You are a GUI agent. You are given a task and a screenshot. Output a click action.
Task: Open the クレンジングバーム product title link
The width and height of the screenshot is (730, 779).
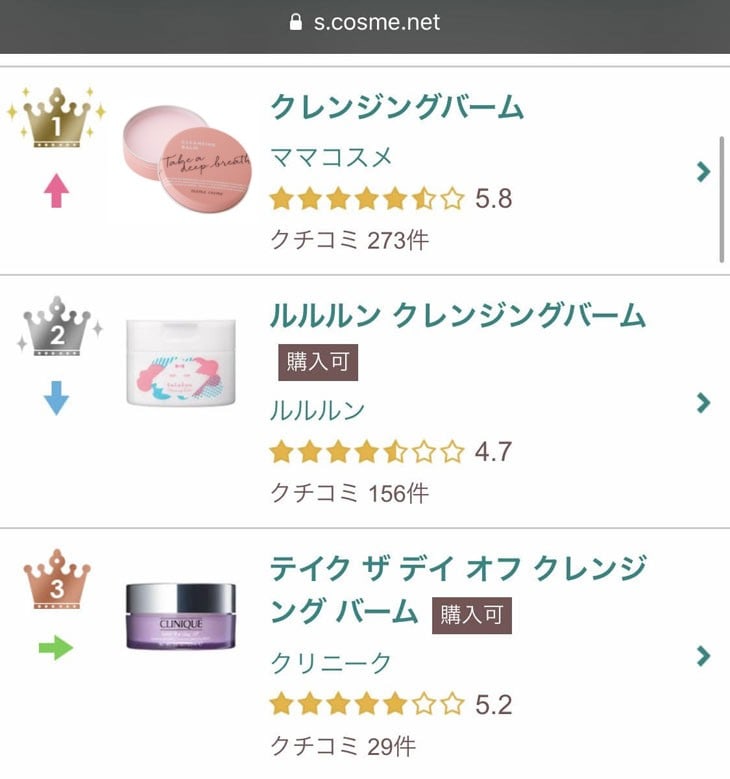pos(397,106)
